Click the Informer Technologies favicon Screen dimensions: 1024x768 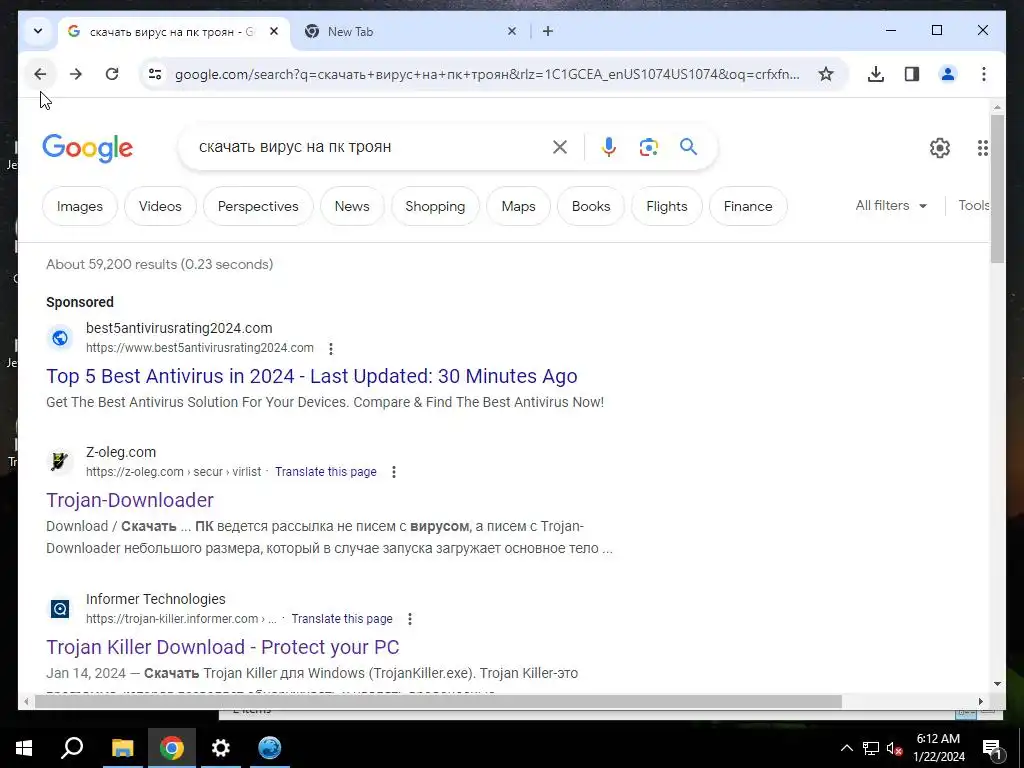(59, 609)
